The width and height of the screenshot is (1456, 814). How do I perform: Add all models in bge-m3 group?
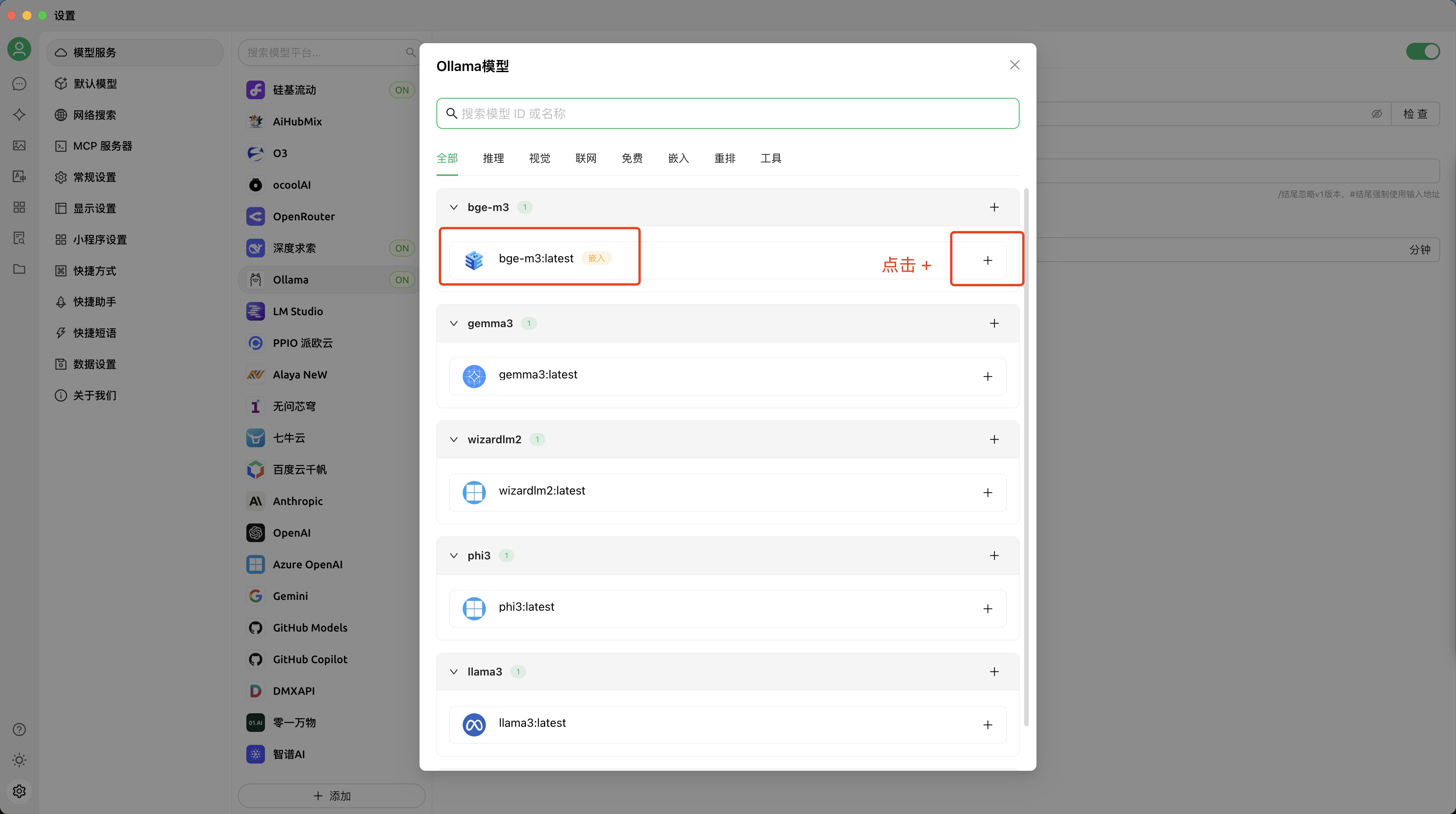pyautogui.click(x=994, y=207)
